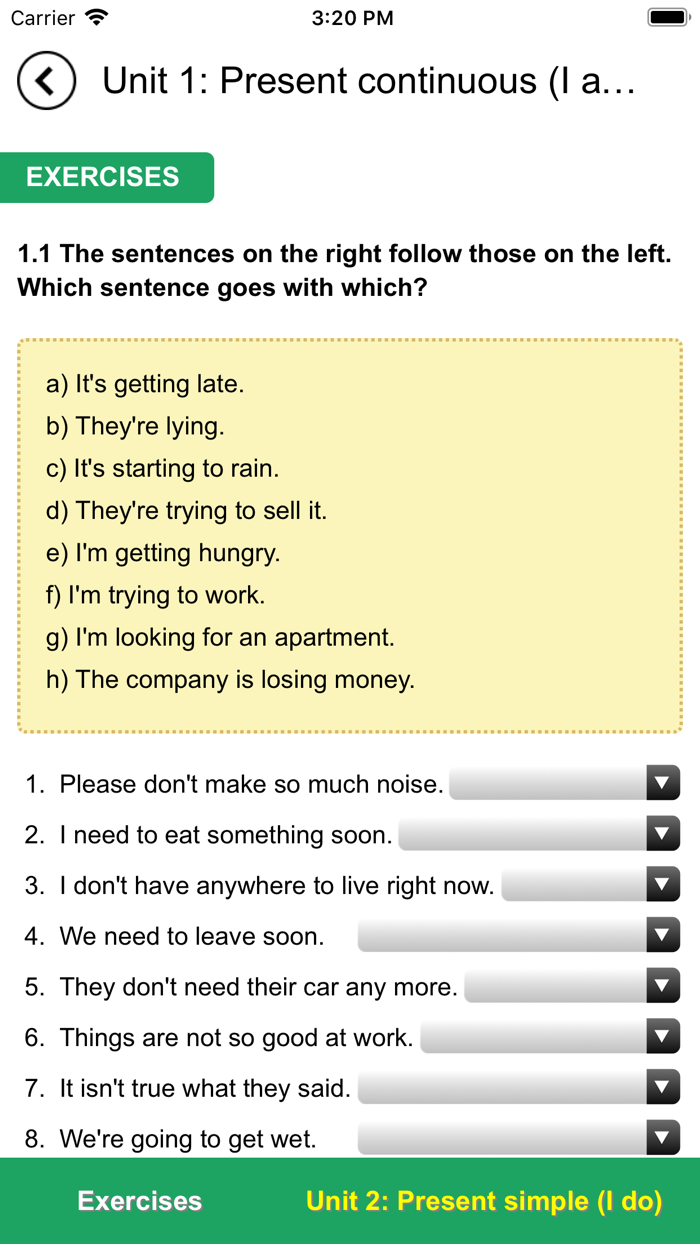Image resolution: width=700 pixels, height=1244 pixels.
Task: Open the dropdown for 'We're going to get wet'
Action: pyautogui.click(x=660, y=1137)
